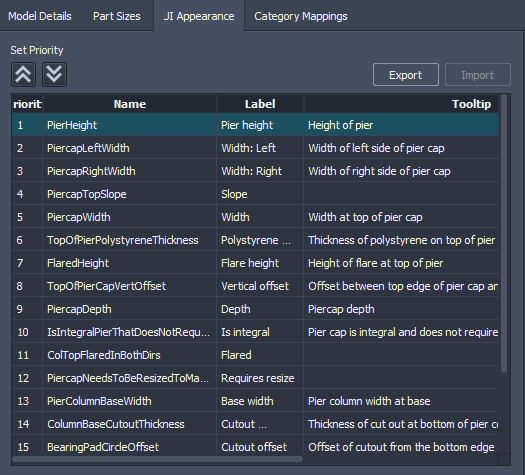Click the decrease priority double-down arrow icon
The width and height of the screenshot is (525, 475).
pyautogui.click(x=54, y=75)
